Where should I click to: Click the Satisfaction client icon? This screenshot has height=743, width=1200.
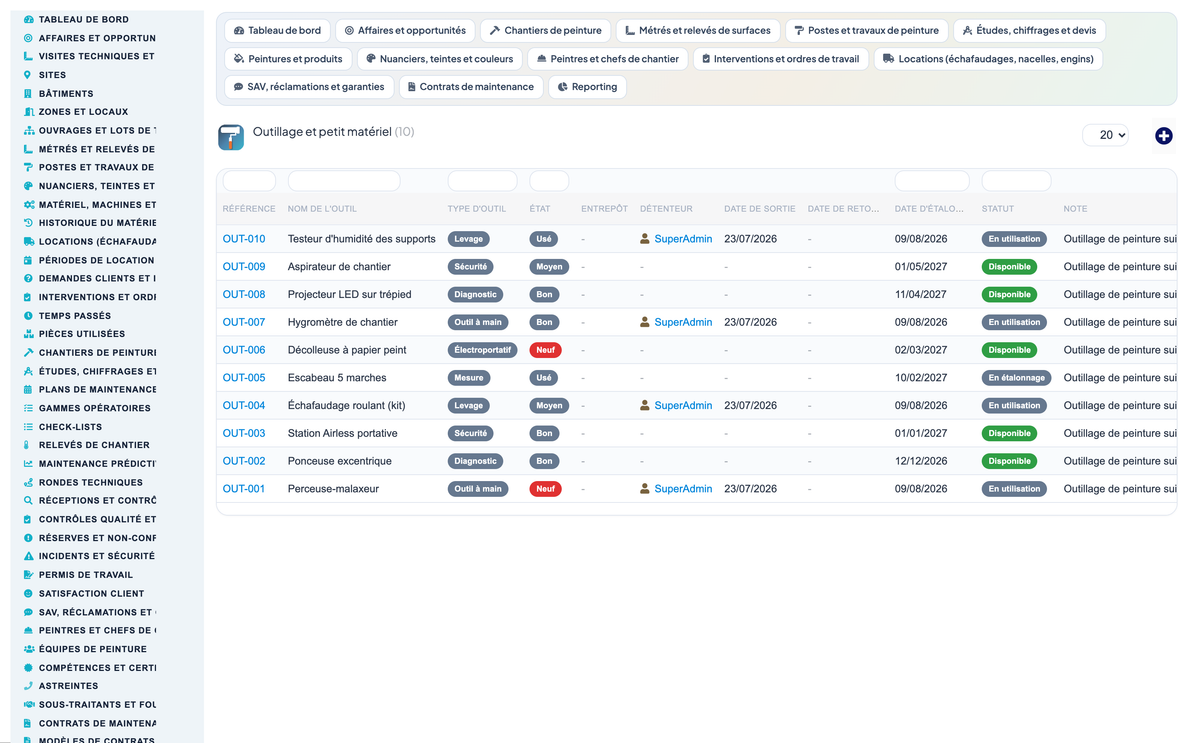(28, 593)
